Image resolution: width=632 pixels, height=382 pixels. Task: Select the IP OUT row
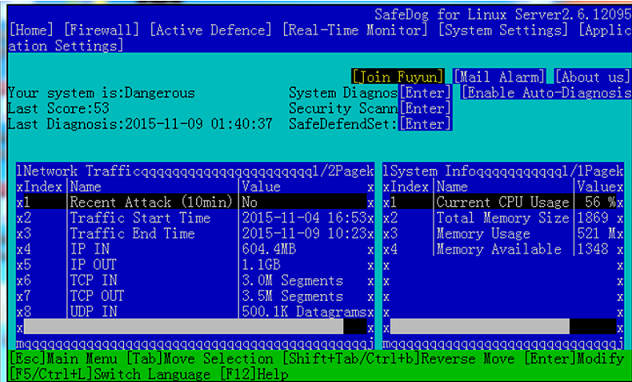coord(195,265)
